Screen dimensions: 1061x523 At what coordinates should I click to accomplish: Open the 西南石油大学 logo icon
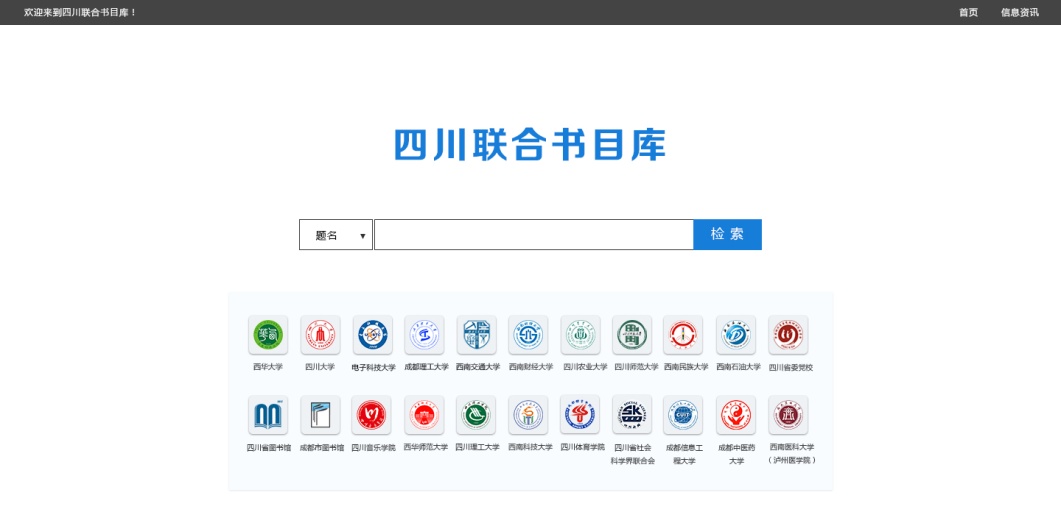pyautogui.click(x=736, y=335)
